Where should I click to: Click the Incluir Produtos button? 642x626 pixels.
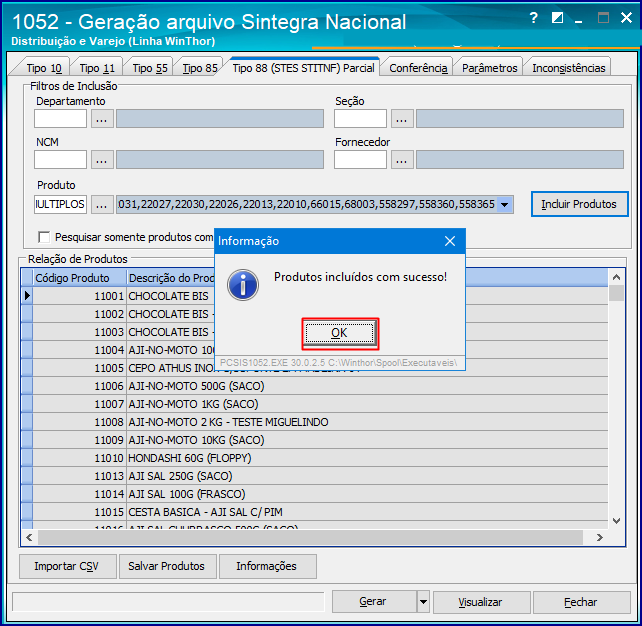(579, 204)
